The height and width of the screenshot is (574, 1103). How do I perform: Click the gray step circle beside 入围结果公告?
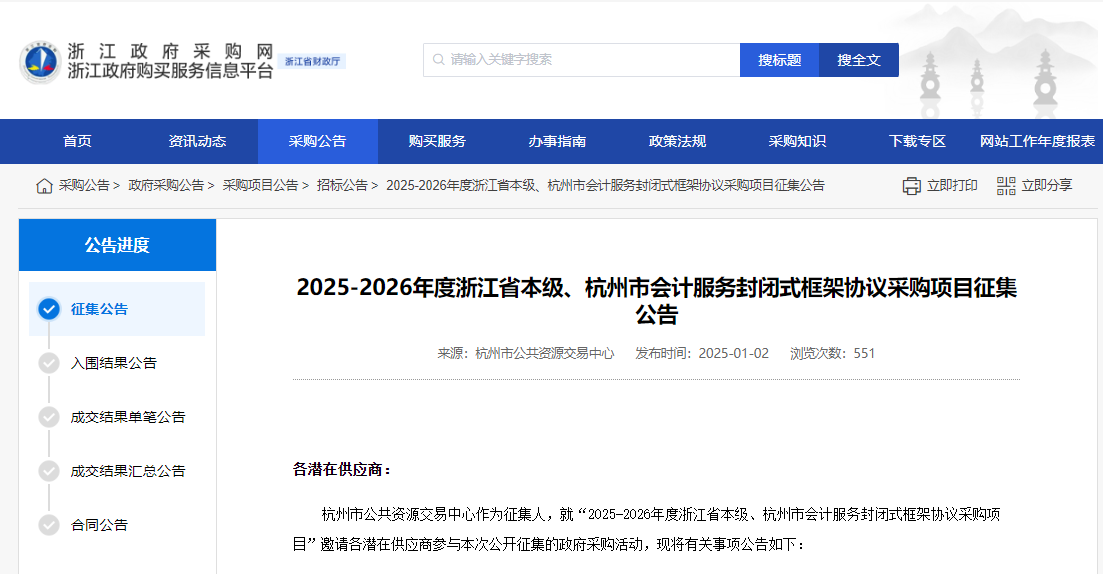click(49, 363)
